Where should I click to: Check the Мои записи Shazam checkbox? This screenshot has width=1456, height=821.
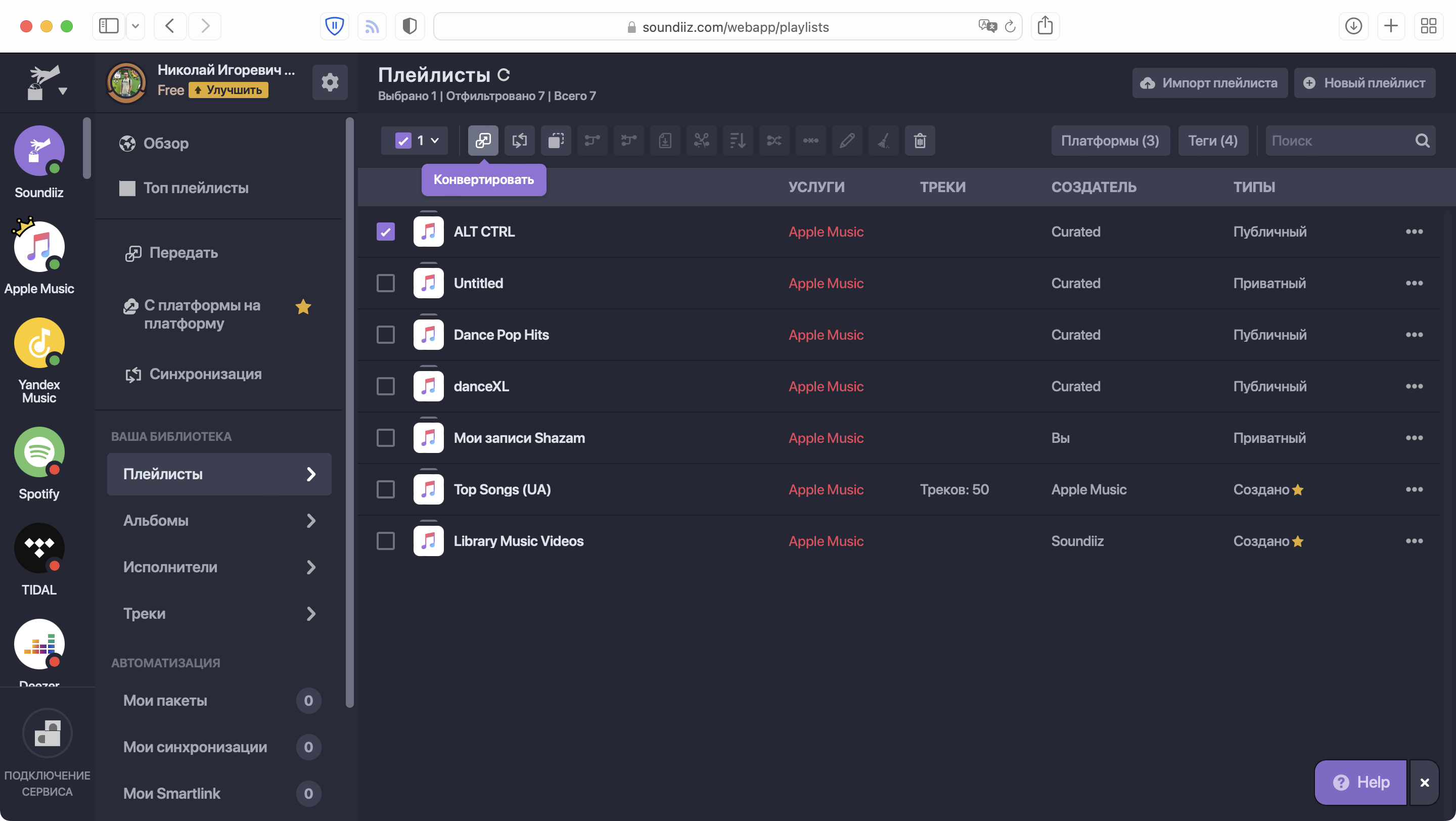click(x=385, y=438)
